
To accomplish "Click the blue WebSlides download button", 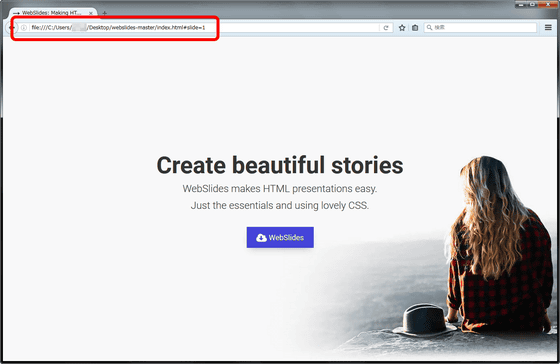I will click(x=280, y=237).
